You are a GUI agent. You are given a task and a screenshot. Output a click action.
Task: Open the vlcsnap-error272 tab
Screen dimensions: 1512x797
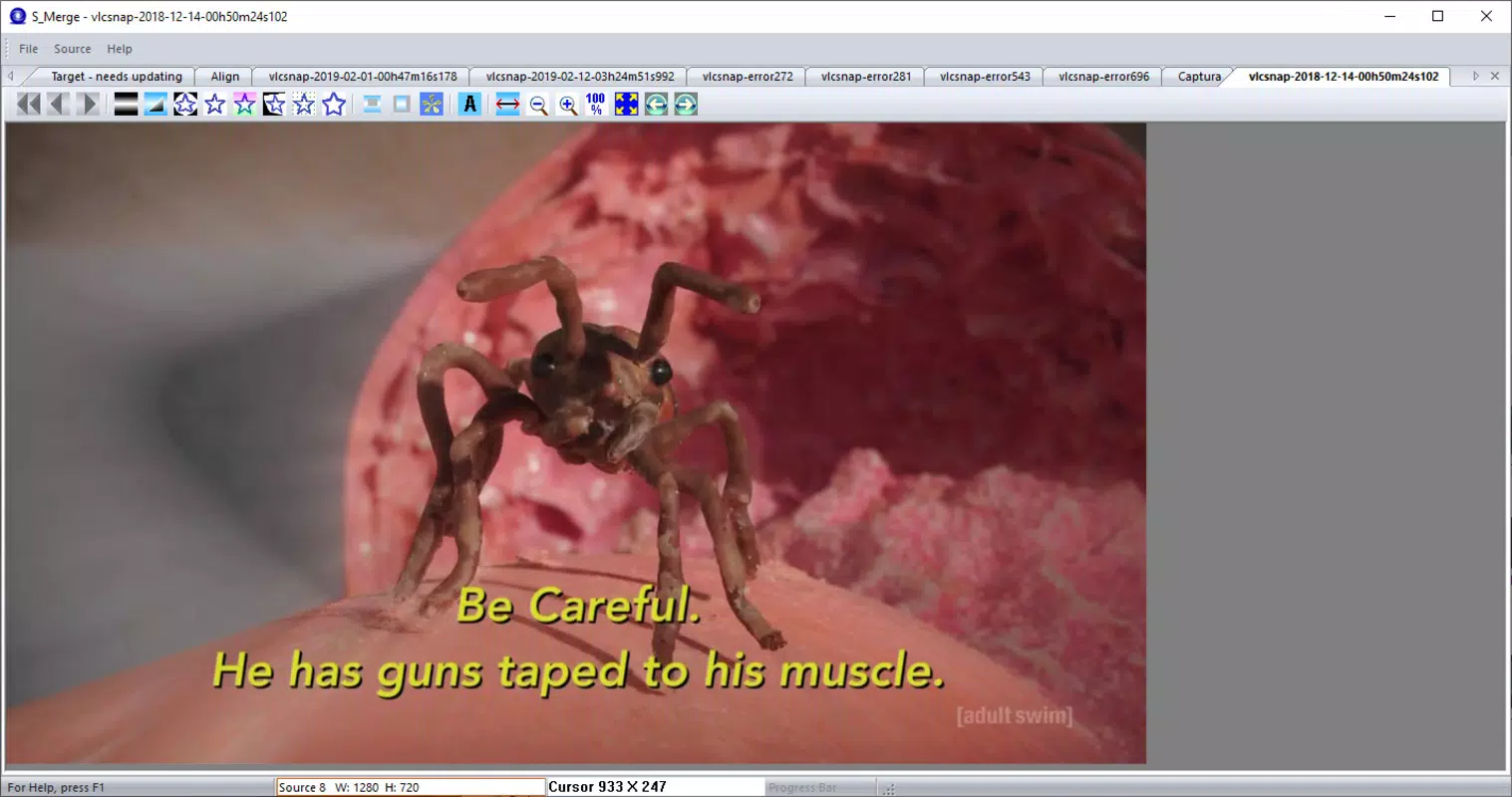tap(748, 77)
